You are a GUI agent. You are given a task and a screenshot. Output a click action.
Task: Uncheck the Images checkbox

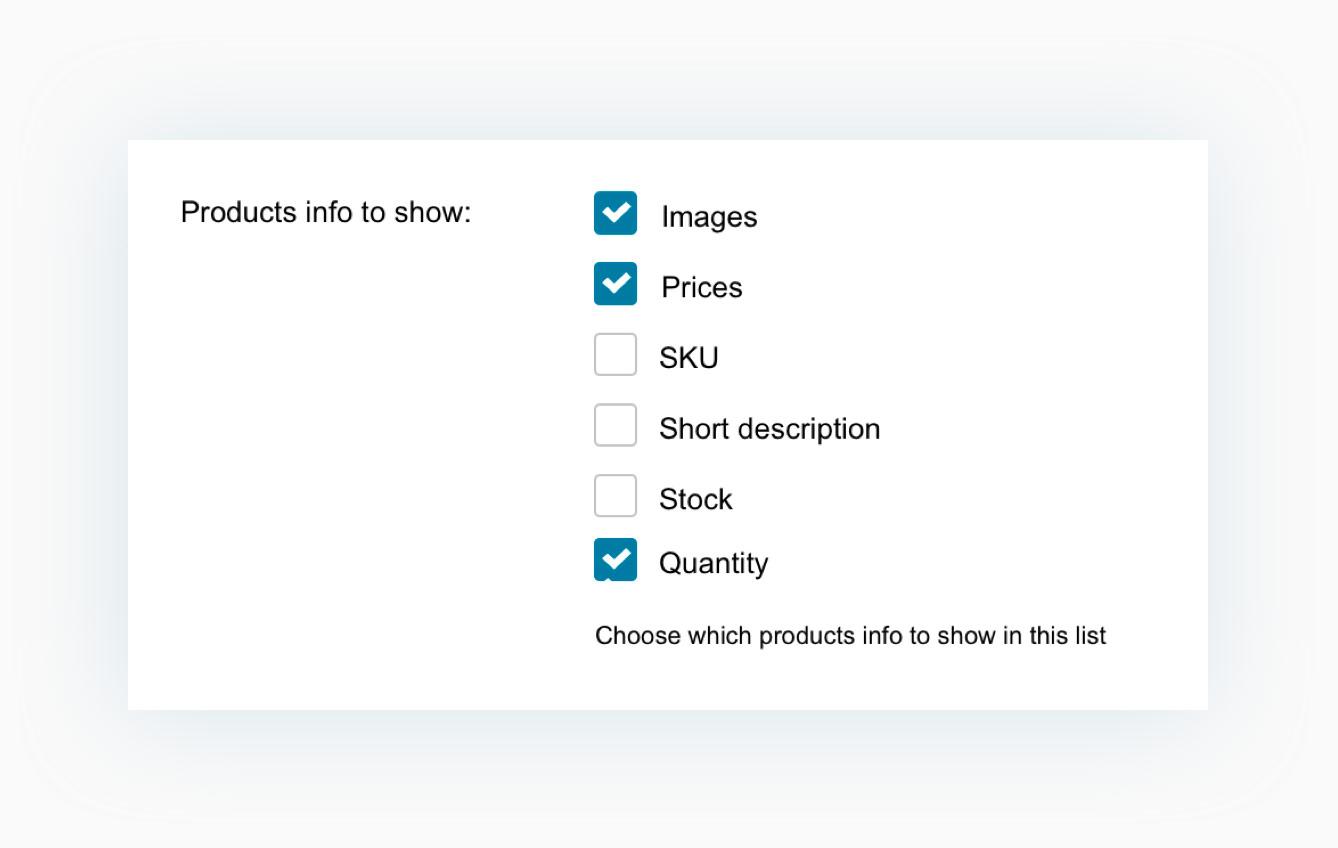tap(615, 213)
